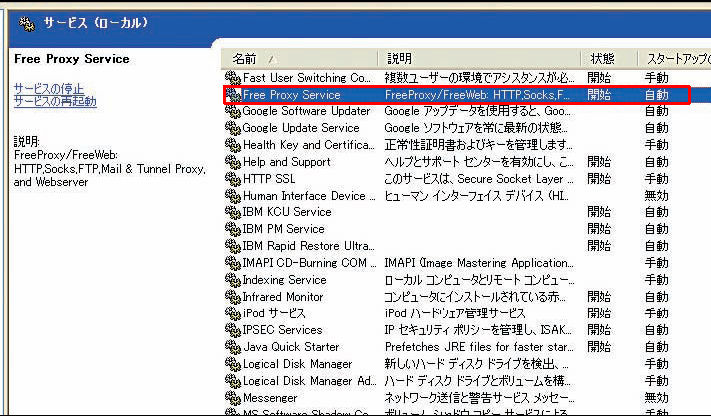Select IMAPI CD-Burning COM service name
711x416 pixels.
(309, 263)
